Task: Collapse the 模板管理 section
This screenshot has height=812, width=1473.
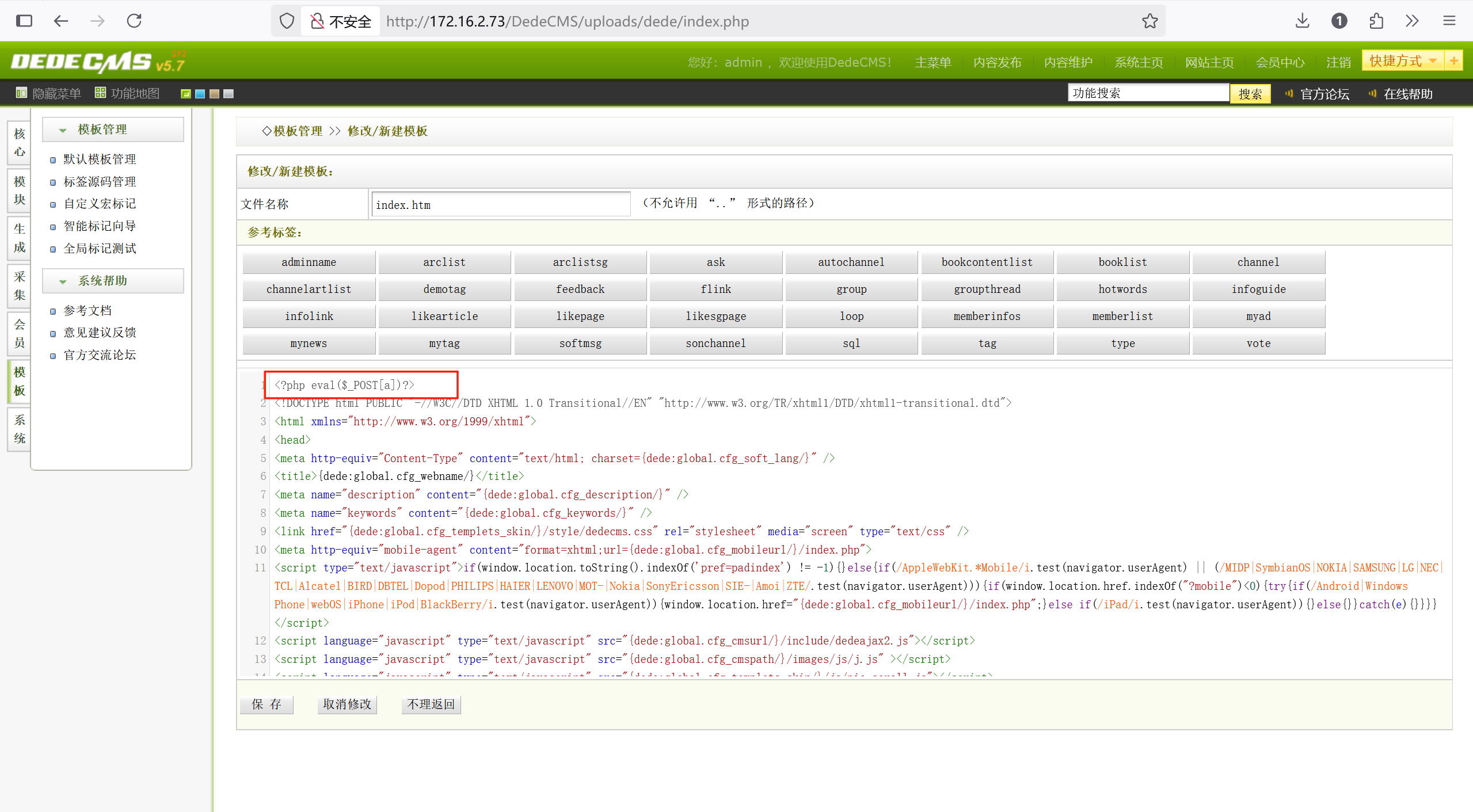Action: click(113, 129)
